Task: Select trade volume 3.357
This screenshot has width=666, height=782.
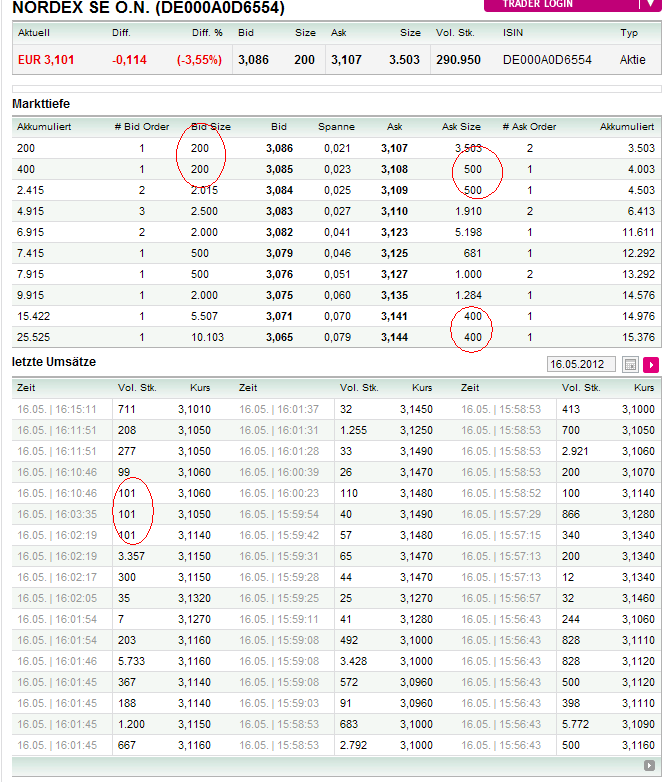Action: pos(131,556)
